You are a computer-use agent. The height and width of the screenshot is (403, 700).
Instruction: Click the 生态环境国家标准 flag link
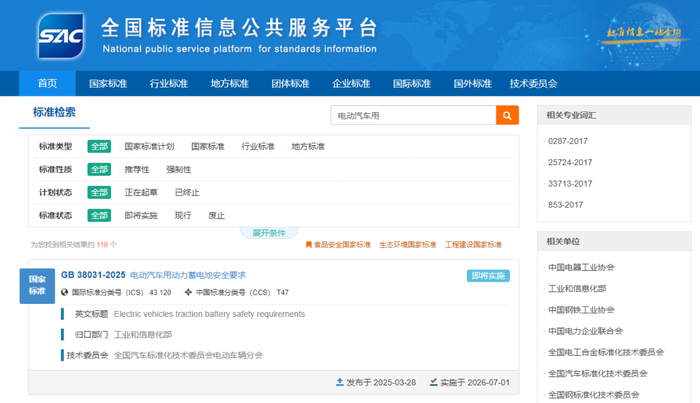[x=409, y=244]
